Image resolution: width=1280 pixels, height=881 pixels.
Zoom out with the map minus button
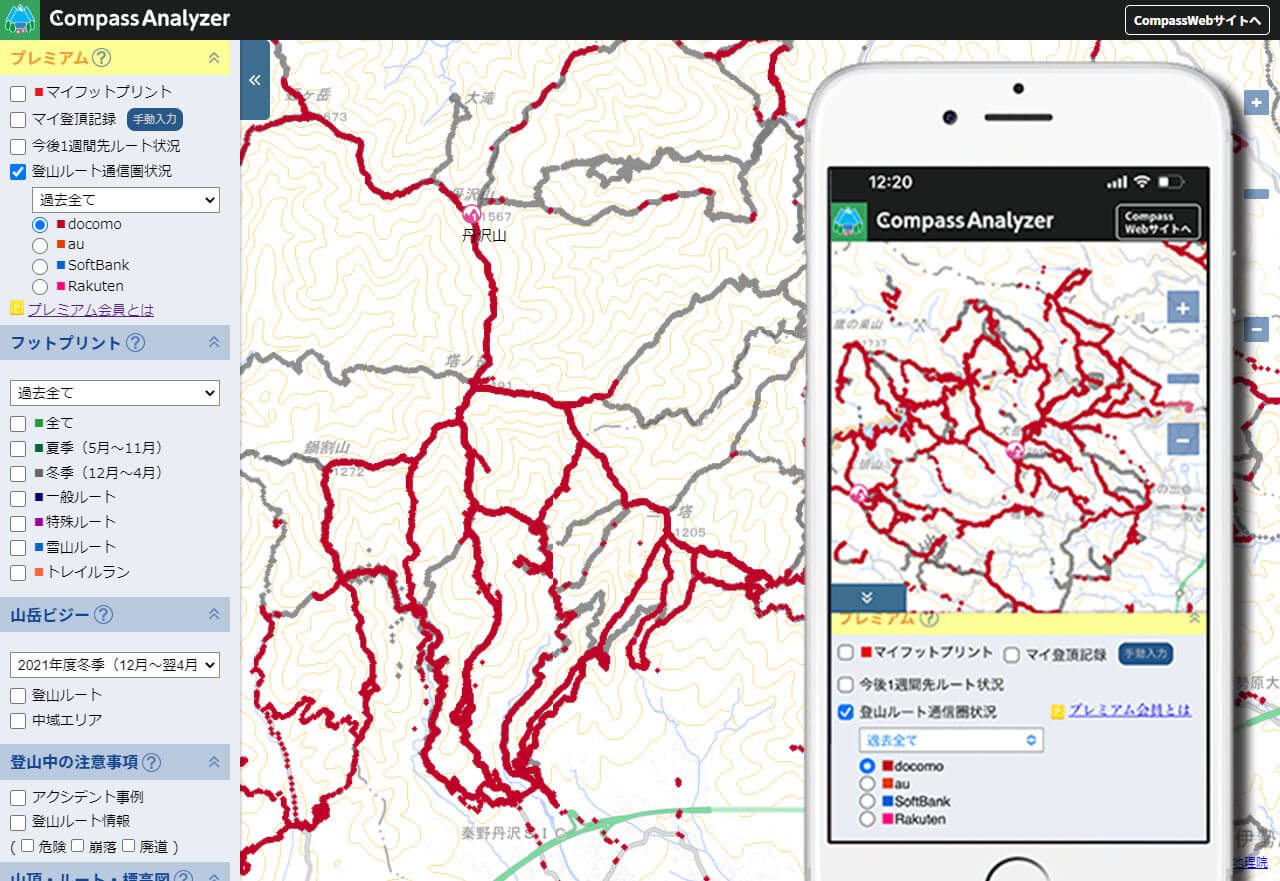pos(1257,329)
